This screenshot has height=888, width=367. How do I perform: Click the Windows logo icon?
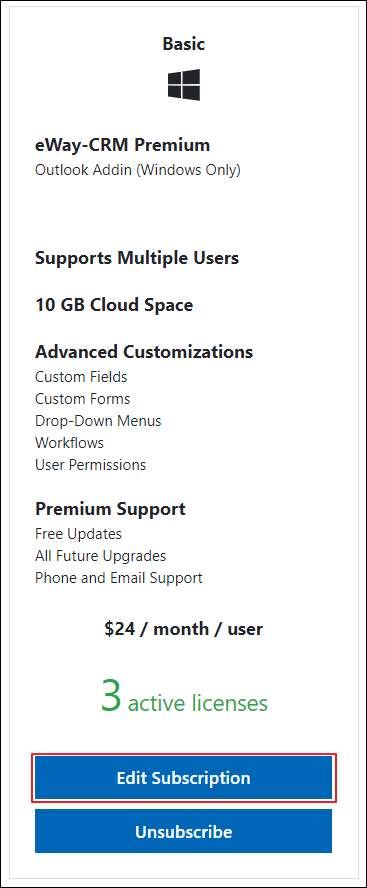pyautogui.click(x=184, y=85)
